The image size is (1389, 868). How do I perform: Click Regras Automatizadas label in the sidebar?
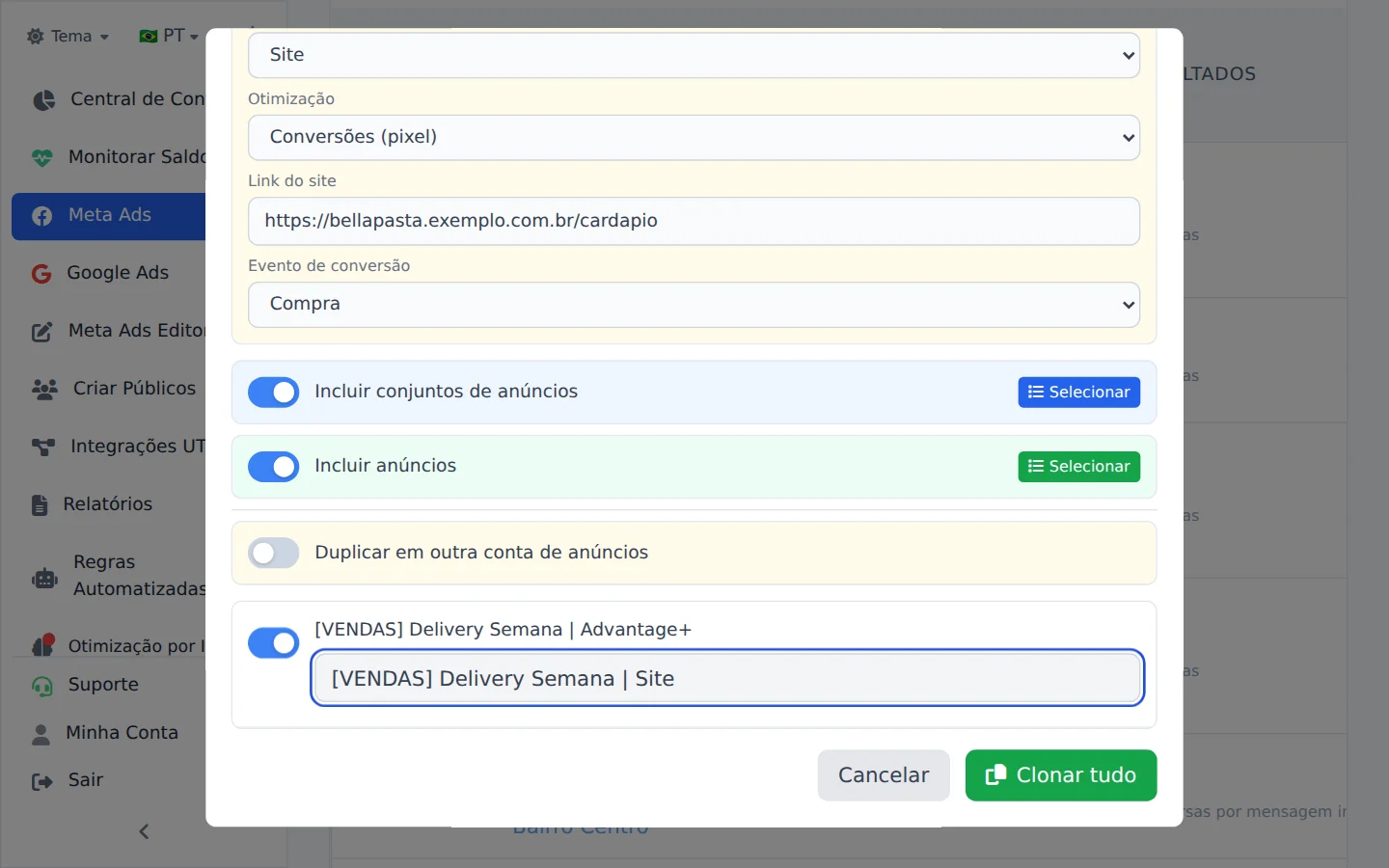tap(140, 576)
